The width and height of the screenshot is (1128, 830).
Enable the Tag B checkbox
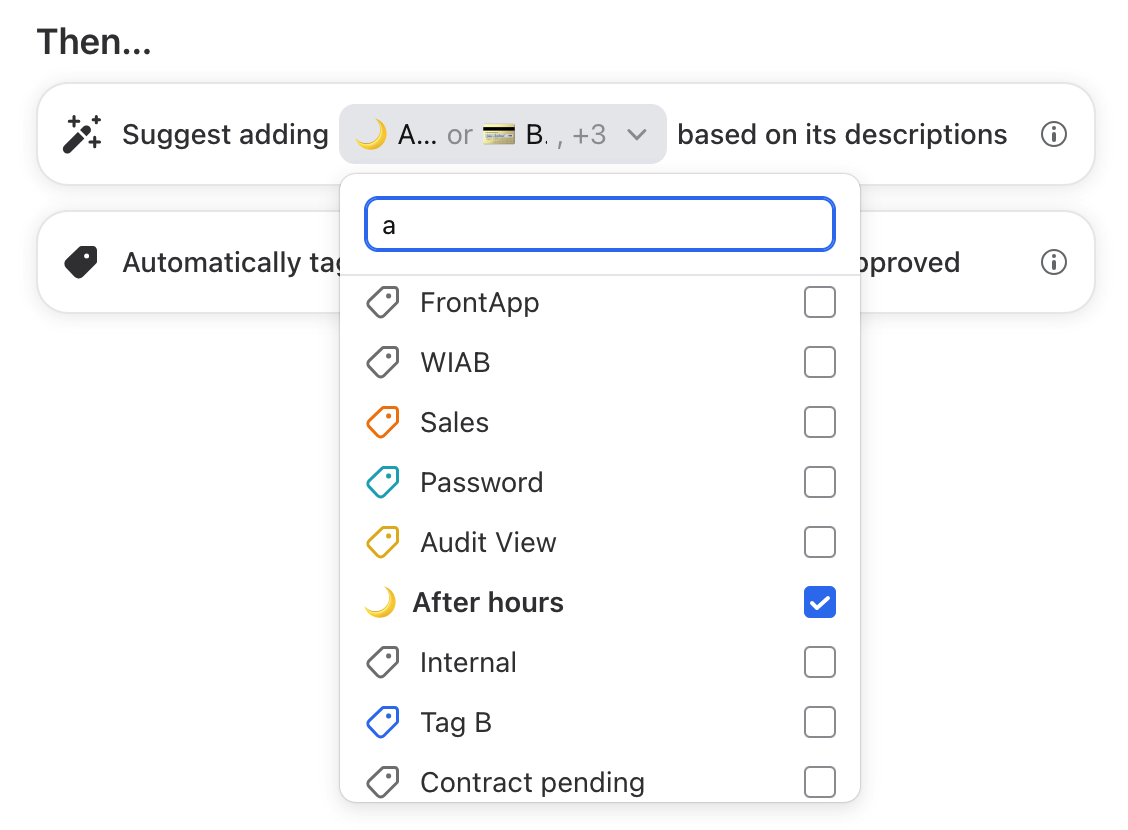pos(819,722)
